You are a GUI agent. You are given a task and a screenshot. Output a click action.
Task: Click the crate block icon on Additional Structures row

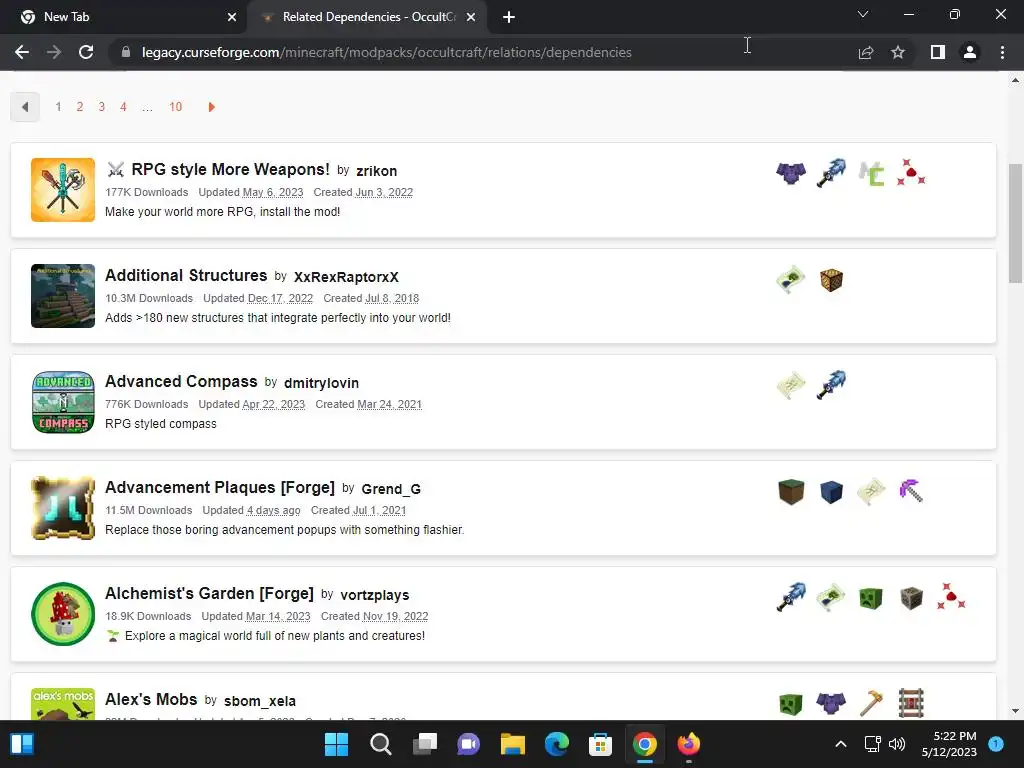(x=831, y=280)
